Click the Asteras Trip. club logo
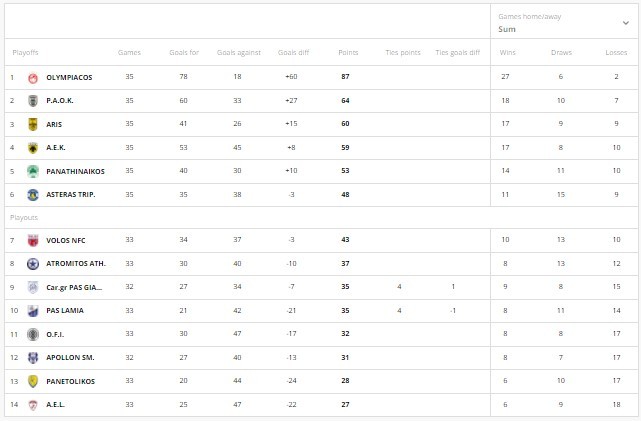Image resolution: width=641 pixels, height=421 pixels. [32, 194]
